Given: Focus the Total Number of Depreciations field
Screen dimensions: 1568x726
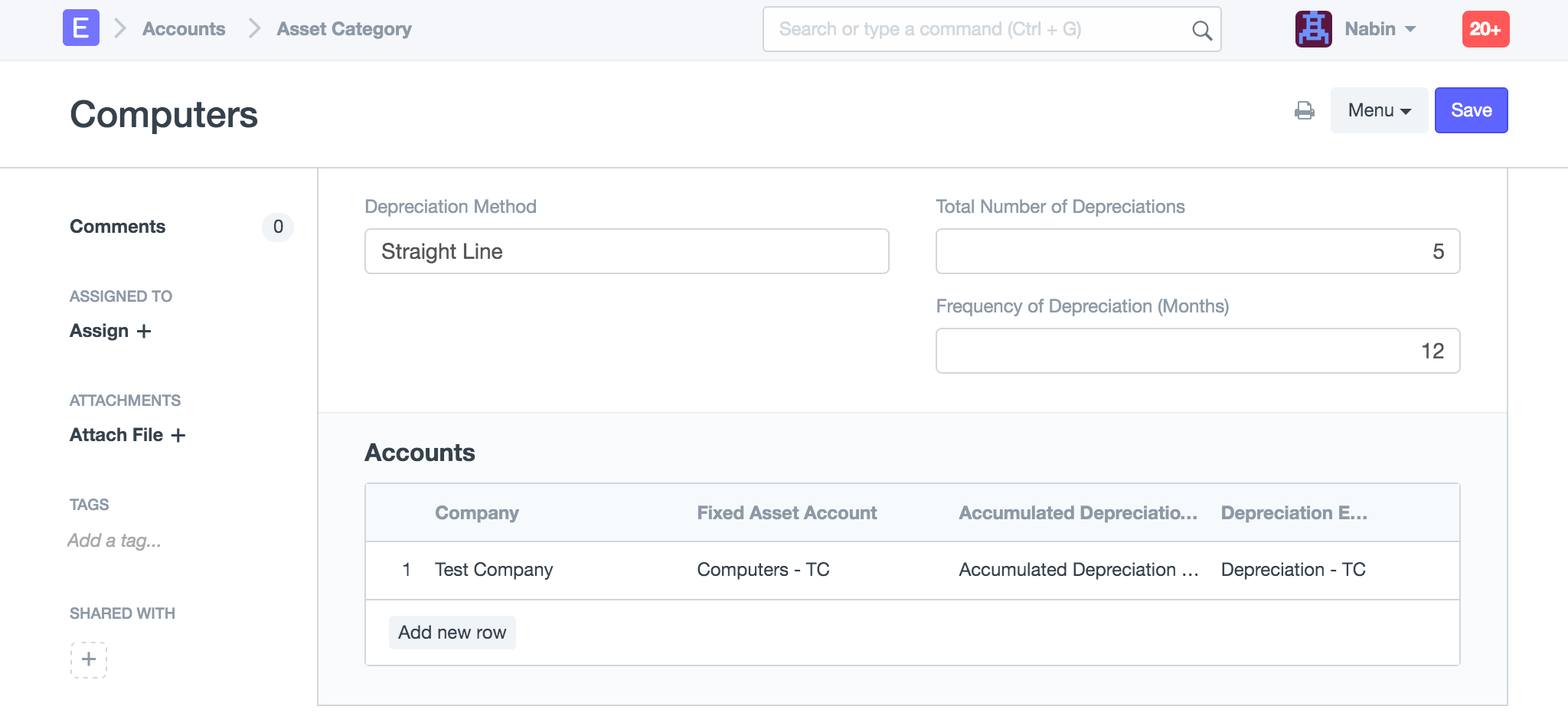Looking at the screenshot, I should coord(1197,251).
